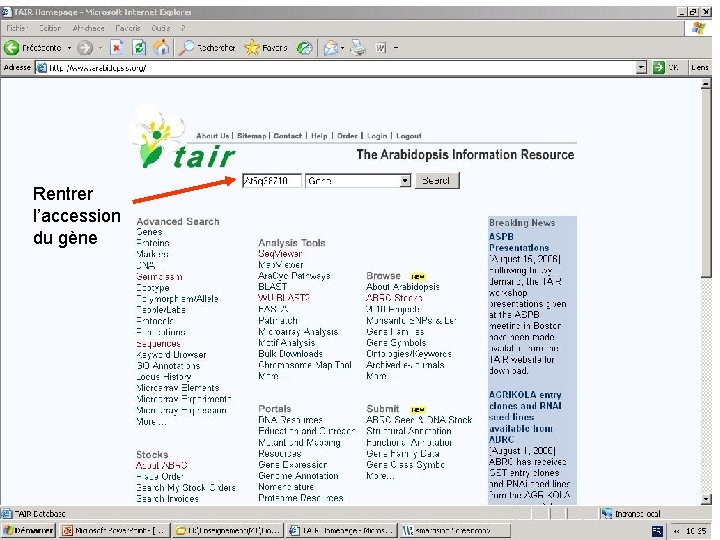
Task: Open the Bulk Downloads link
Action: pyautogui.click(x=290, y=354)
